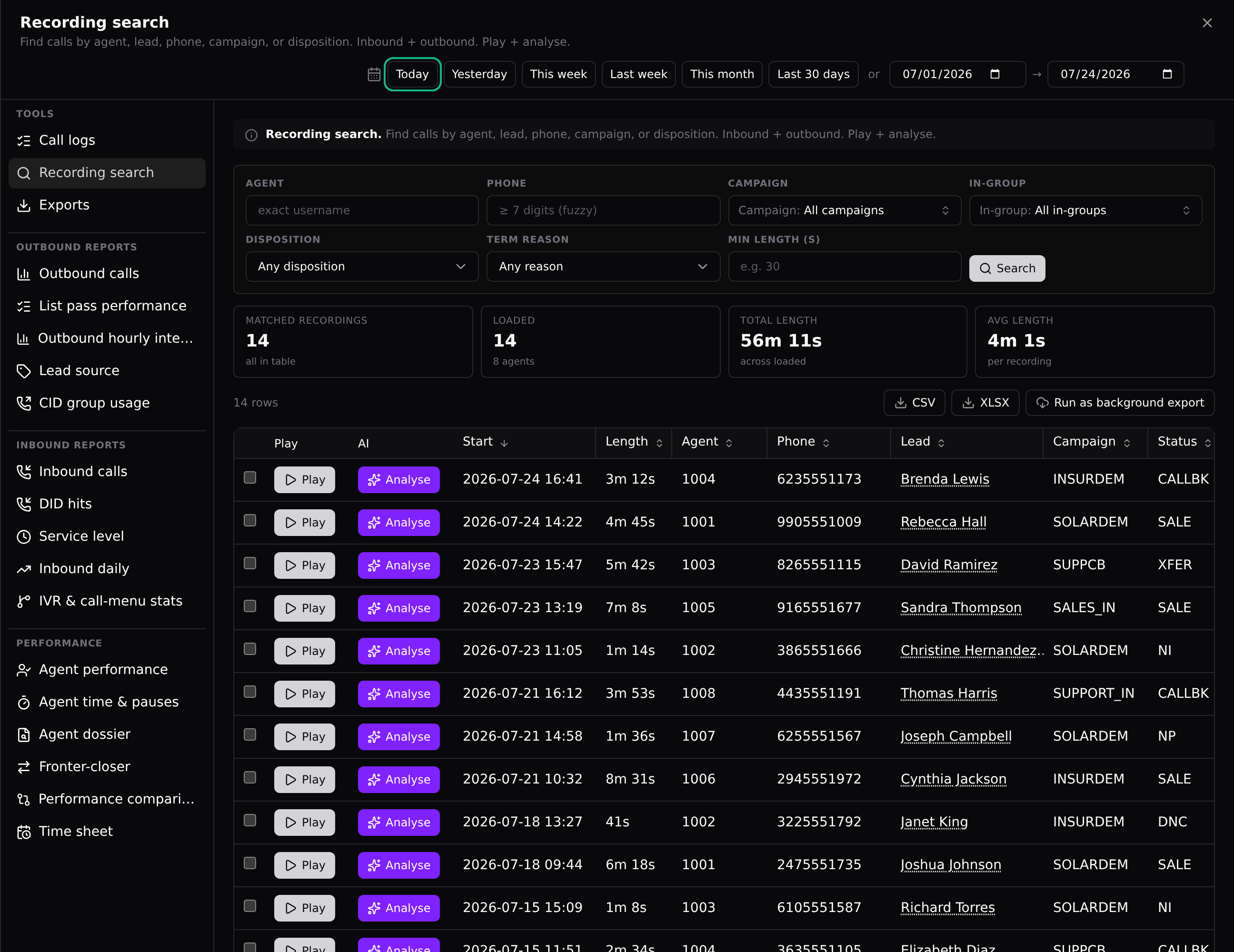The width and height of the screenshot is (1234, 952).
Task: Open the List pass performance report
Action: click(x=107, y=306)
